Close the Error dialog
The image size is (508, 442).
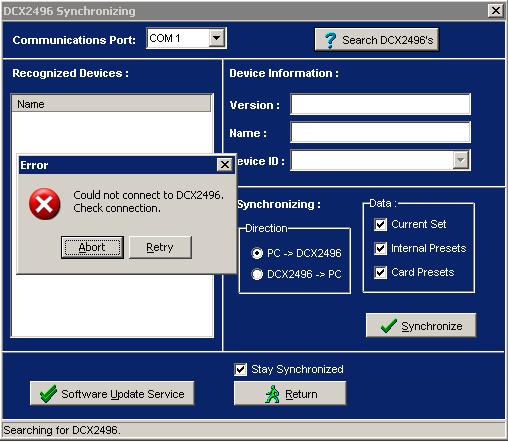(x=225, y=164)
